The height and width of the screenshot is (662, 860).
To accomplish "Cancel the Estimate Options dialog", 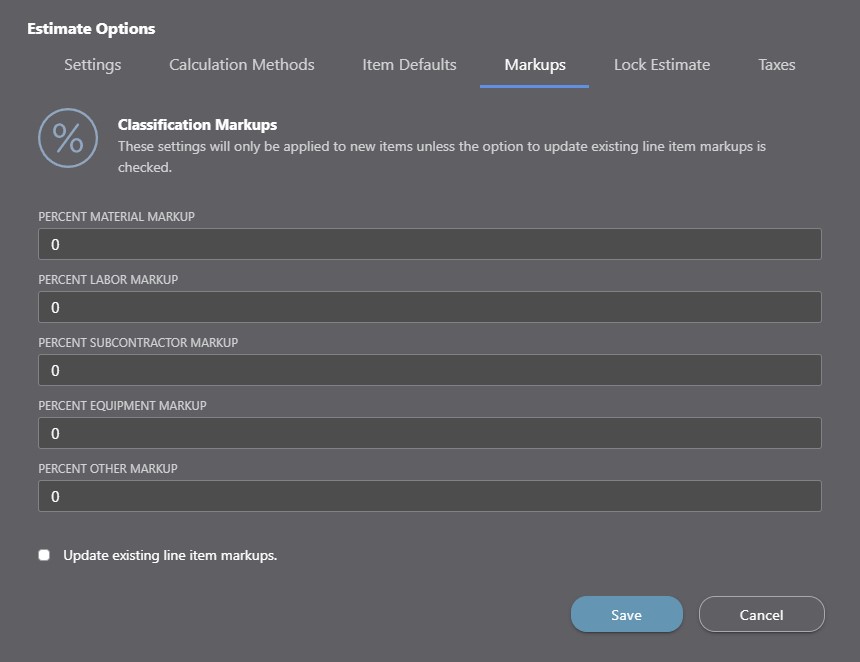I will pos(761,615).
